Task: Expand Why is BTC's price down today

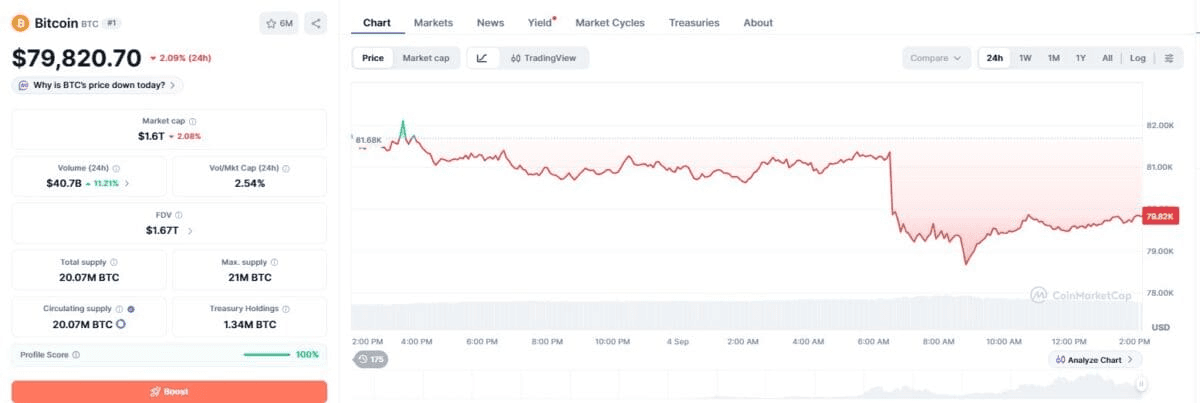Action: [x=98, y=85]
